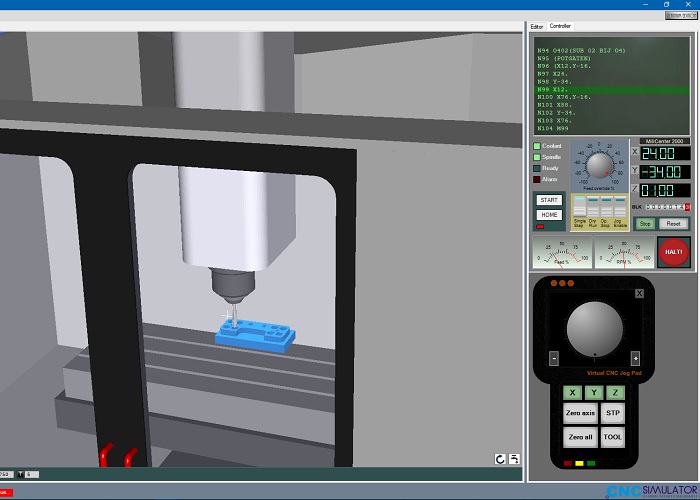Open the Controller tab

[x=560, y=26]
